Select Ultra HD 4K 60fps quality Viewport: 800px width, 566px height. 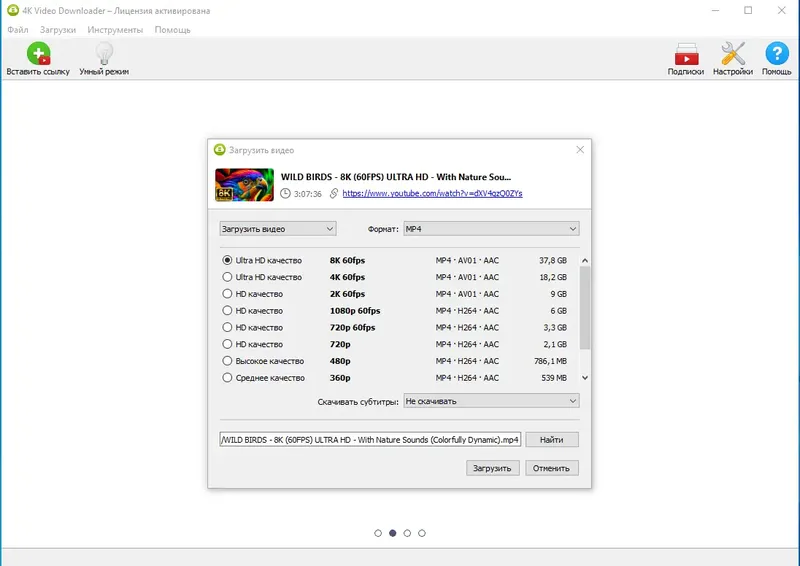click(x=227, y=277)
